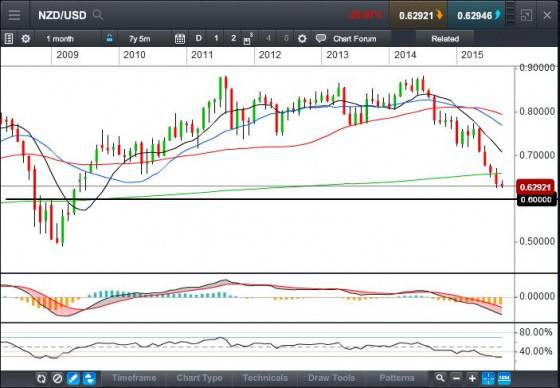This screenshot has height=388, width=560.
Task: Open the Draw Tools menu
Action: click(x=331, y=378)
